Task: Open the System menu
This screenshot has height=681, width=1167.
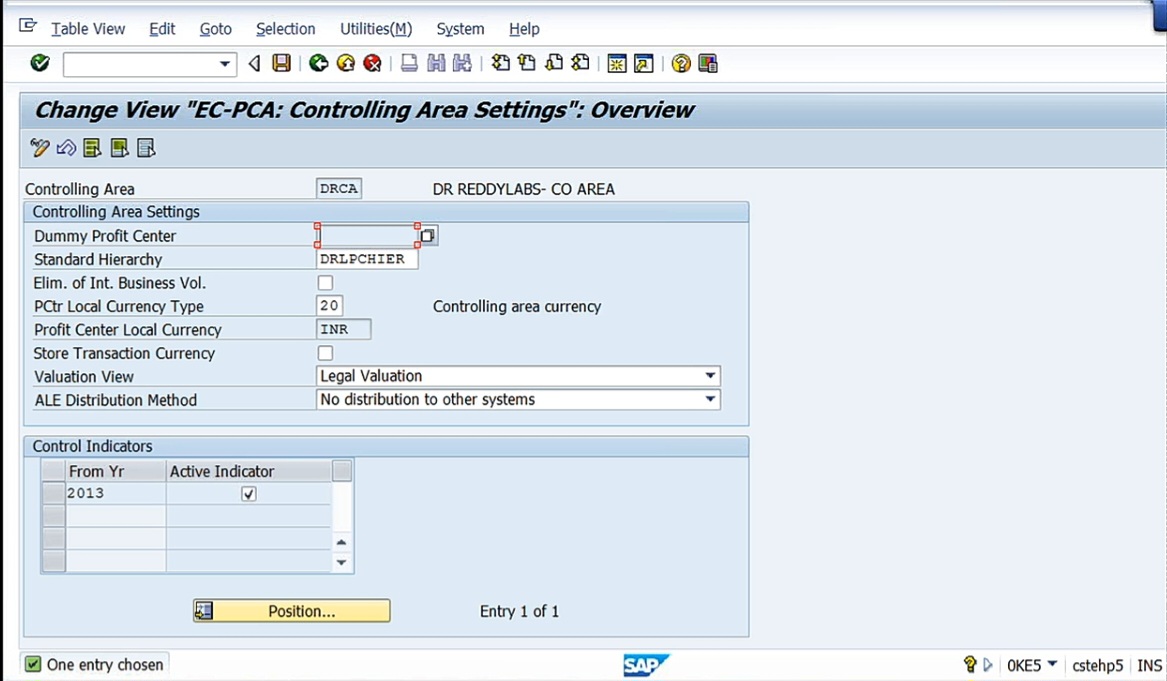Action: pos(460,29)
